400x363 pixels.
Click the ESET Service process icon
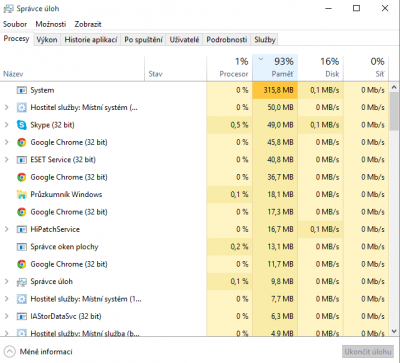pyautogui.click(x=22, y=160)
